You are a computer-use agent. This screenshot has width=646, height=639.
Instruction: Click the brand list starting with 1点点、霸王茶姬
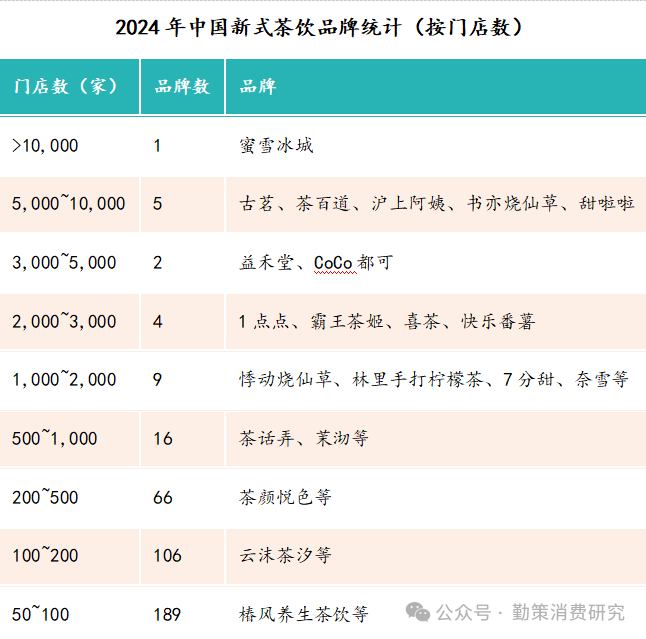[x=387, y=321]
